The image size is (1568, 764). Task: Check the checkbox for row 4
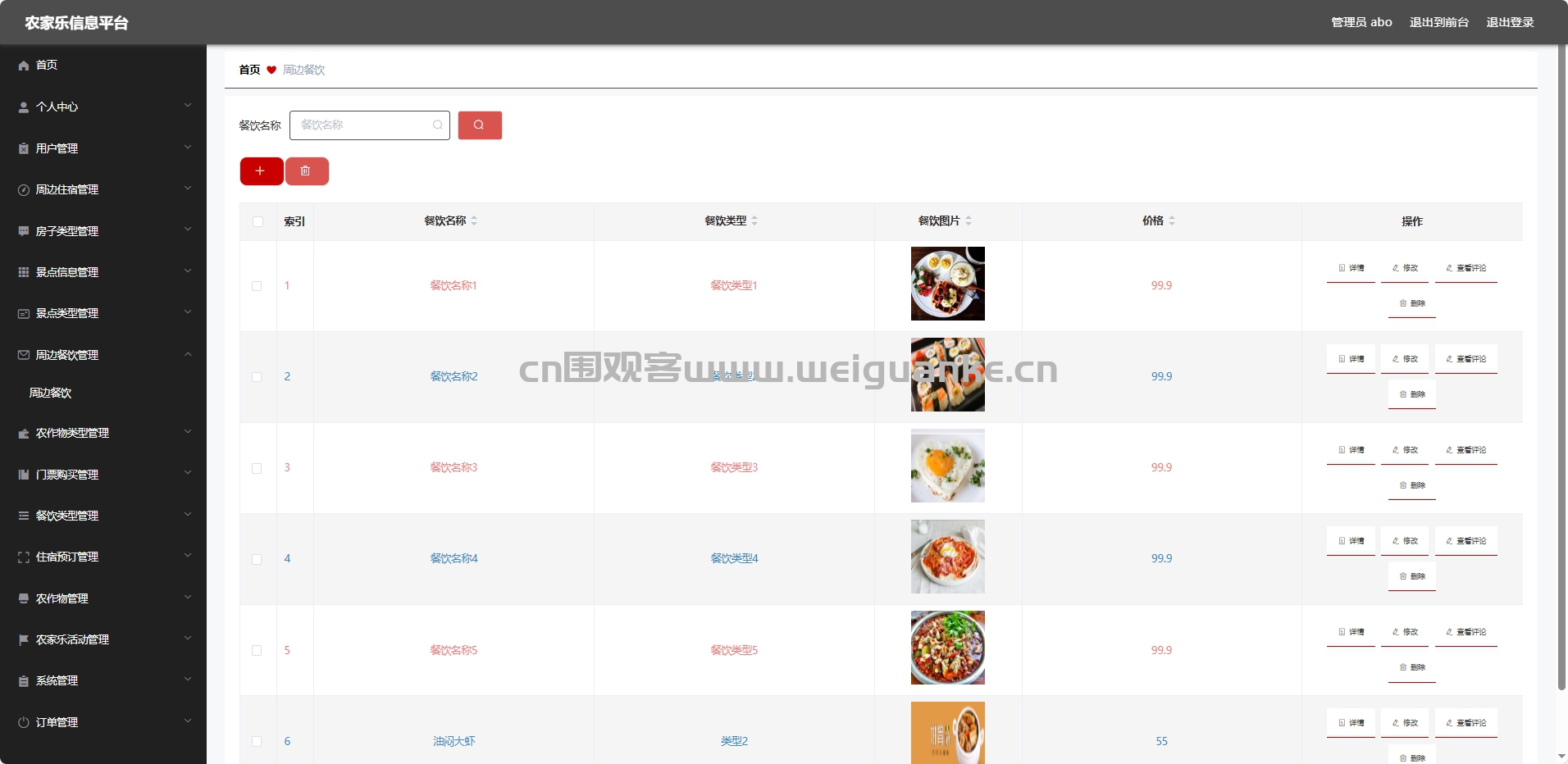(x=257, y=559)
